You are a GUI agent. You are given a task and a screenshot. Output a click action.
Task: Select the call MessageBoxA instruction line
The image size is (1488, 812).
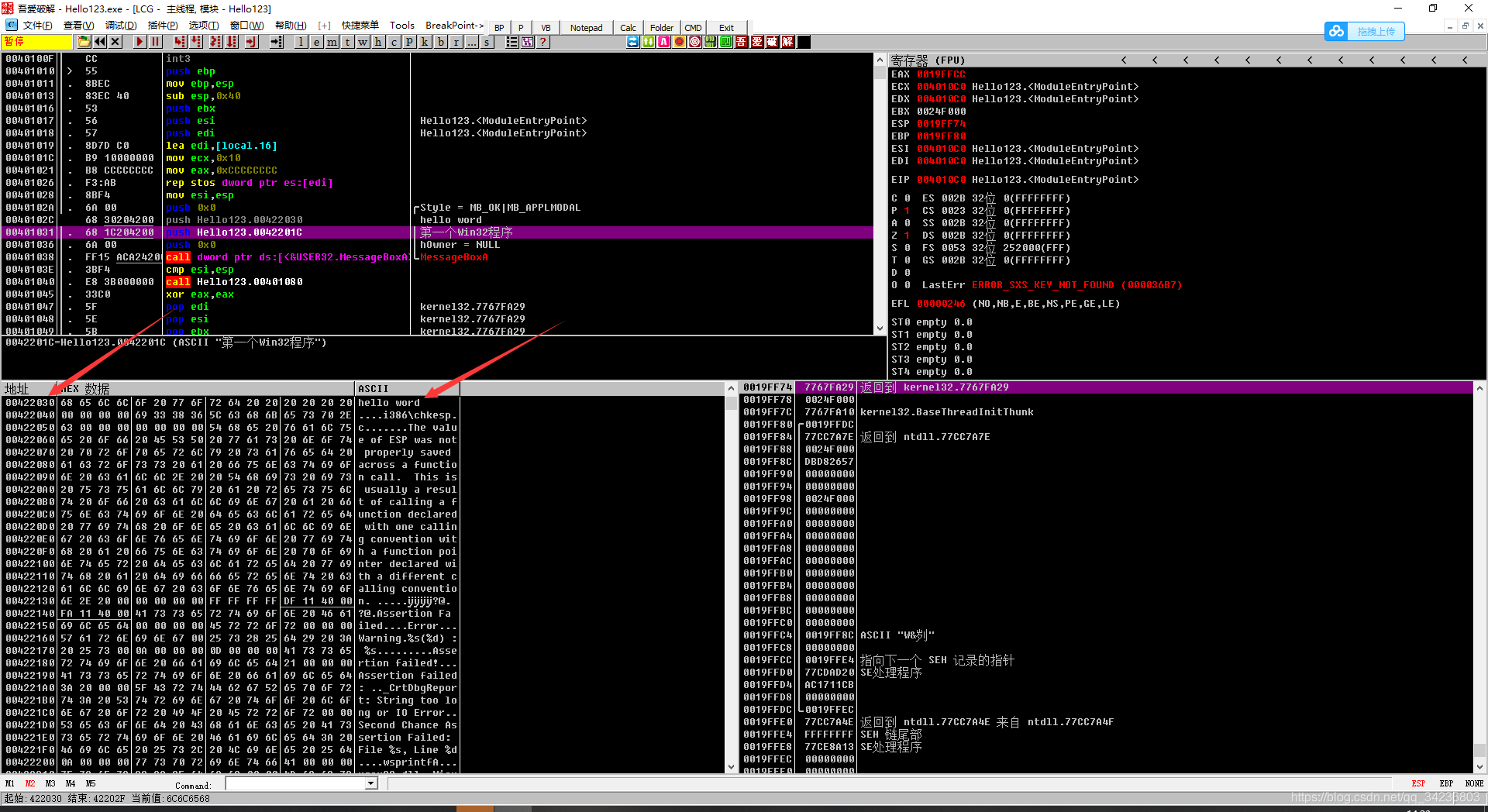tap(439, 257)
